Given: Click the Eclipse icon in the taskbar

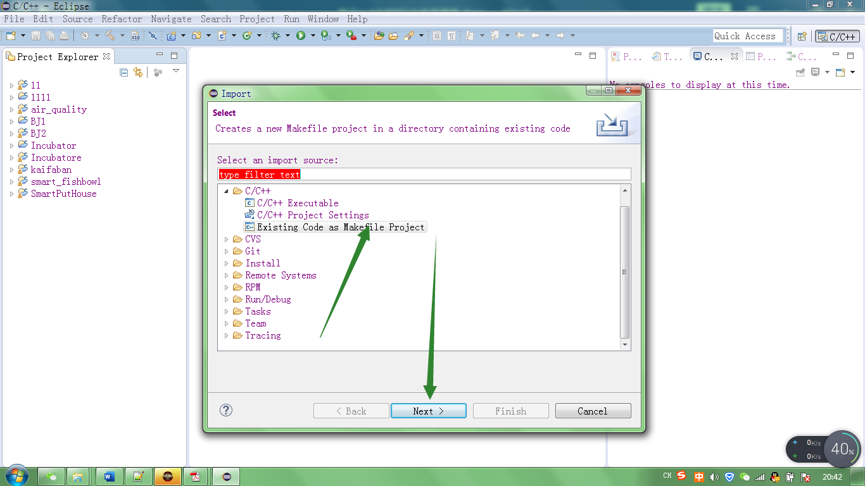Looking at the screenshot, I should tap(226, 477).
